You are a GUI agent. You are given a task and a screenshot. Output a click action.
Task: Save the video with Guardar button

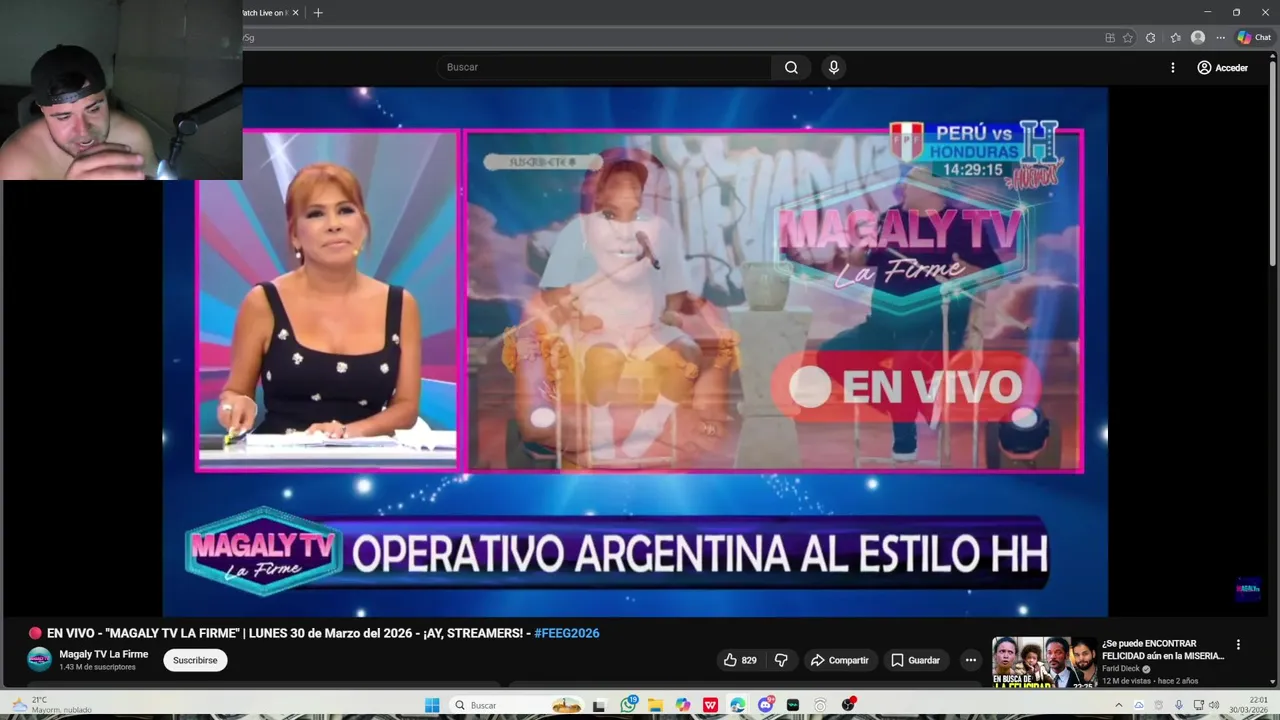point(915,660)
